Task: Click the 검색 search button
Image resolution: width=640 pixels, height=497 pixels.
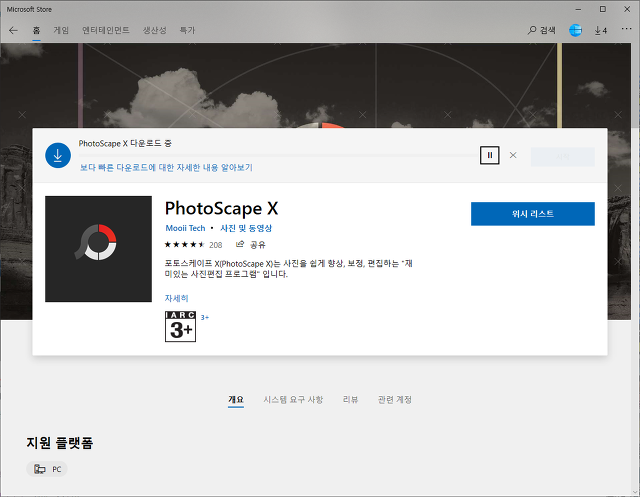Action: click(541, 30)
